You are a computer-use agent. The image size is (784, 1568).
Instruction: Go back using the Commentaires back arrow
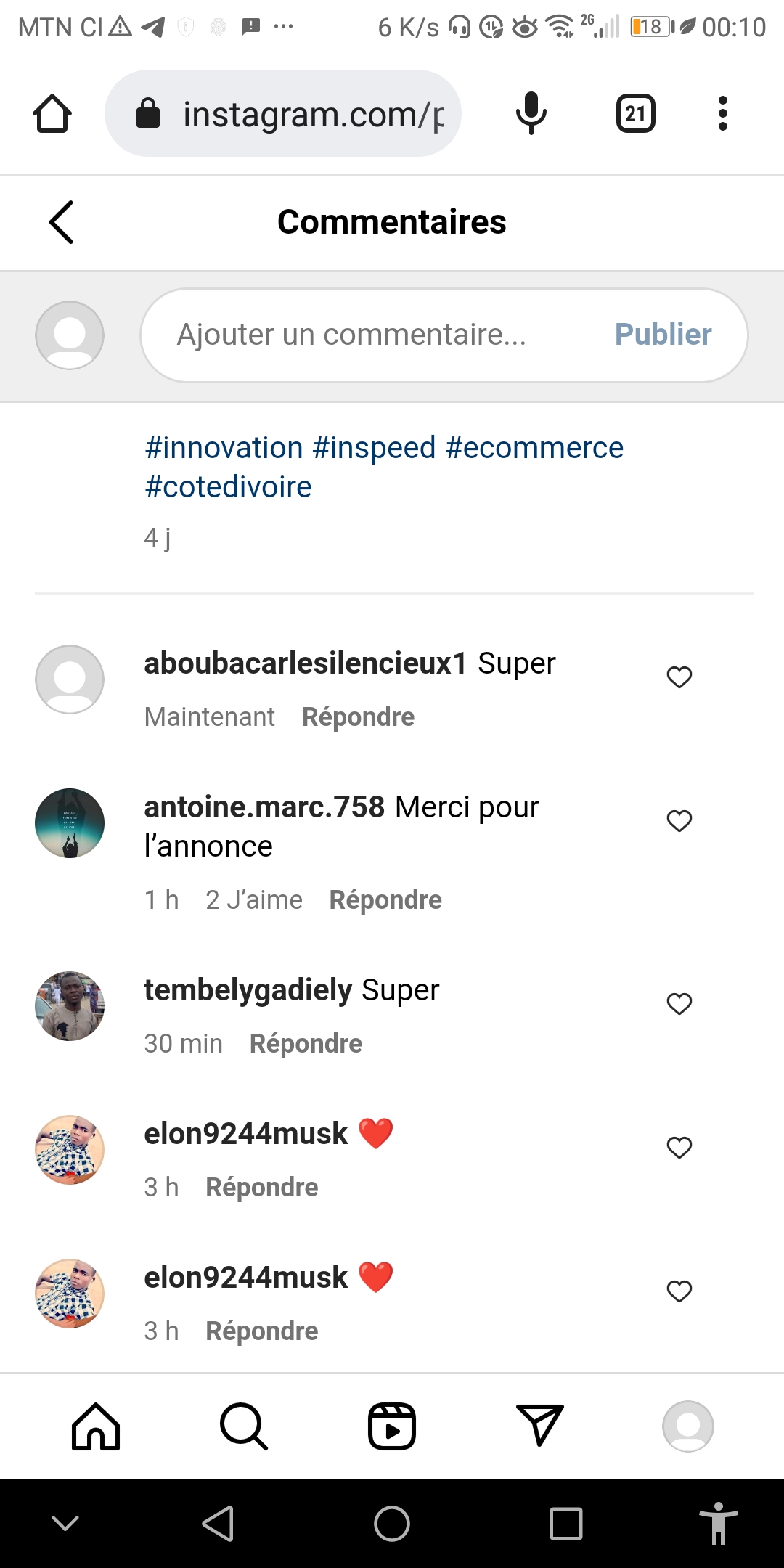pos(62,222)
